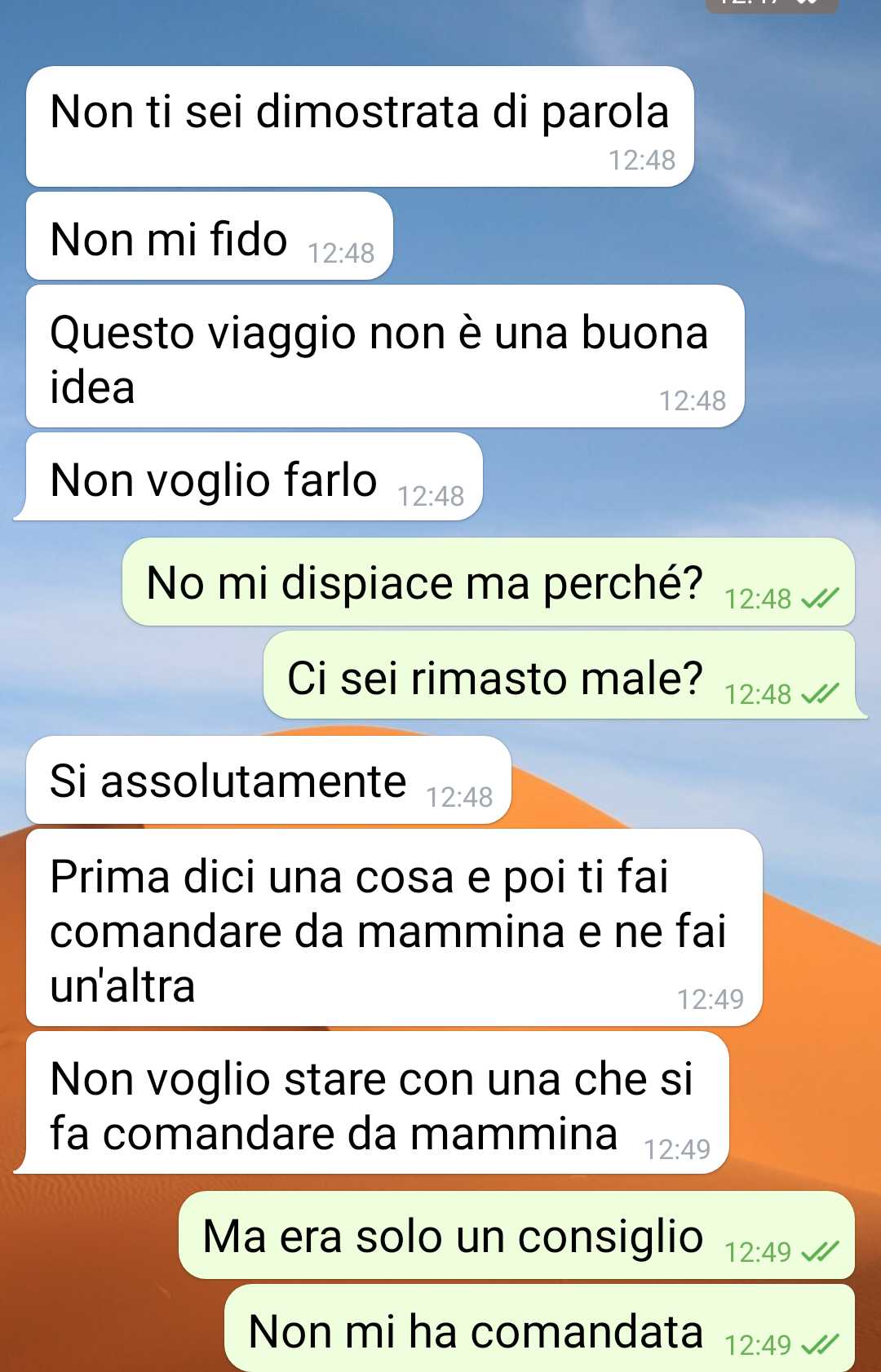Tap the 12:48 timestamp on "Non mi fido"
This screenshot has width=881, height=1372.
341,253
